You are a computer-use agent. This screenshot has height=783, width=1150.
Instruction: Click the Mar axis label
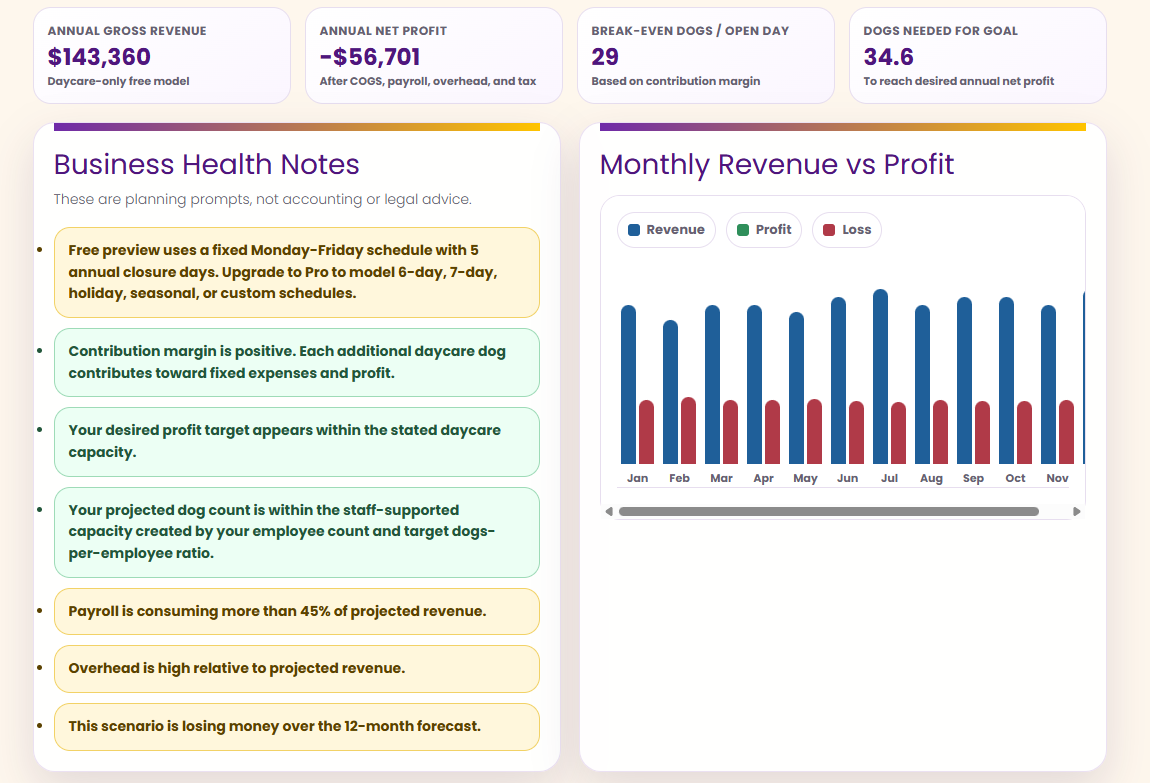722,478
